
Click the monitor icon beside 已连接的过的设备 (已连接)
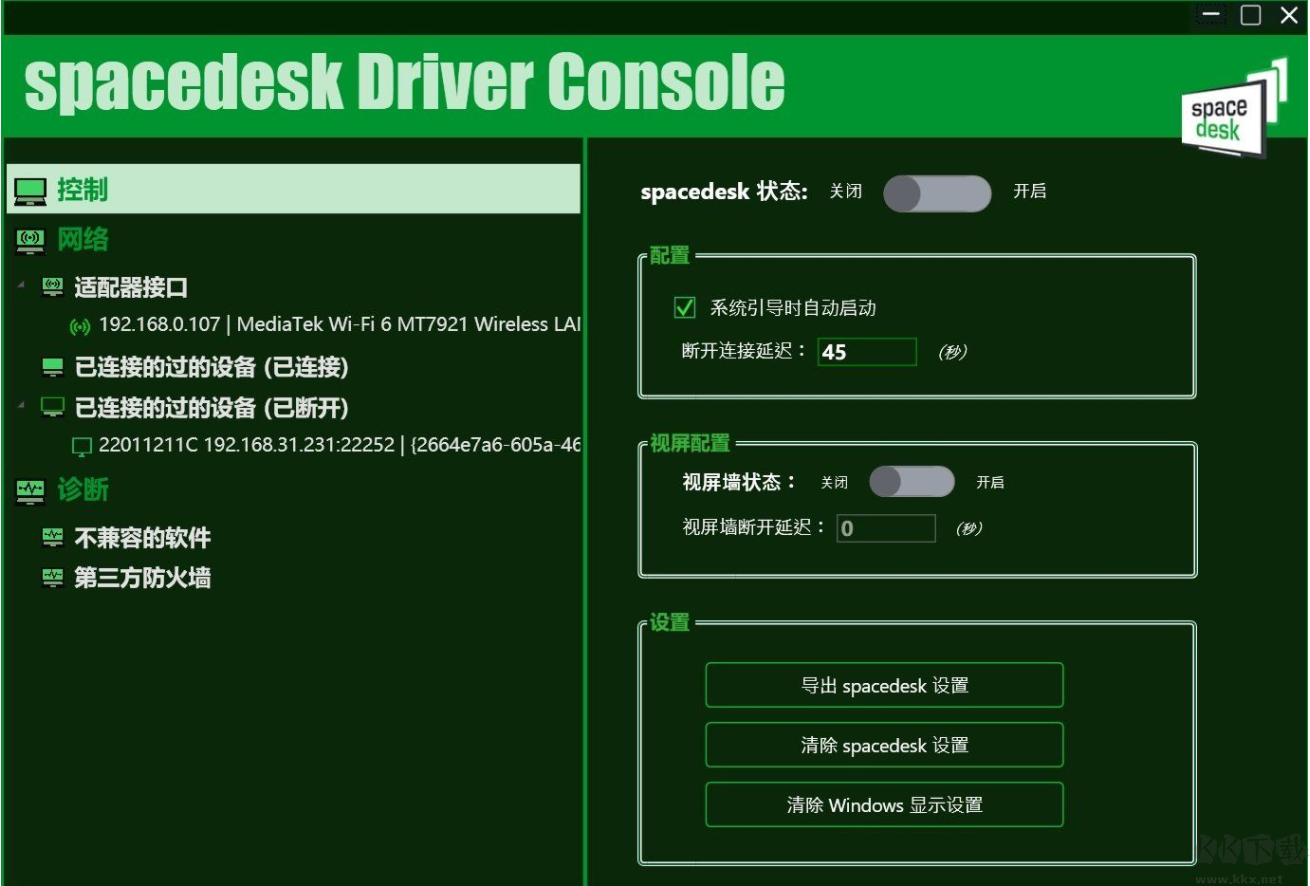(53, 368)
